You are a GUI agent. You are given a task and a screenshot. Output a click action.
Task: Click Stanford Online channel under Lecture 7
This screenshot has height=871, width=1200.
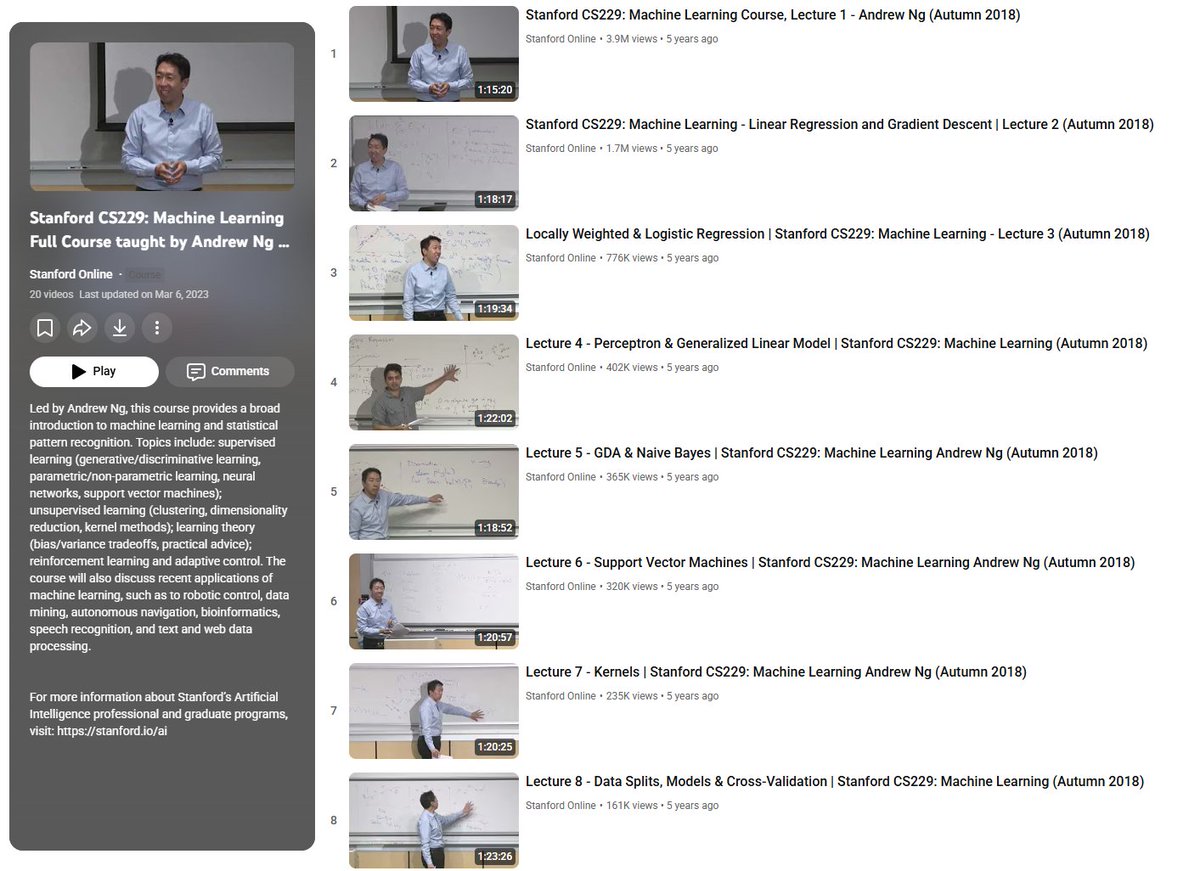pos(561,696)
